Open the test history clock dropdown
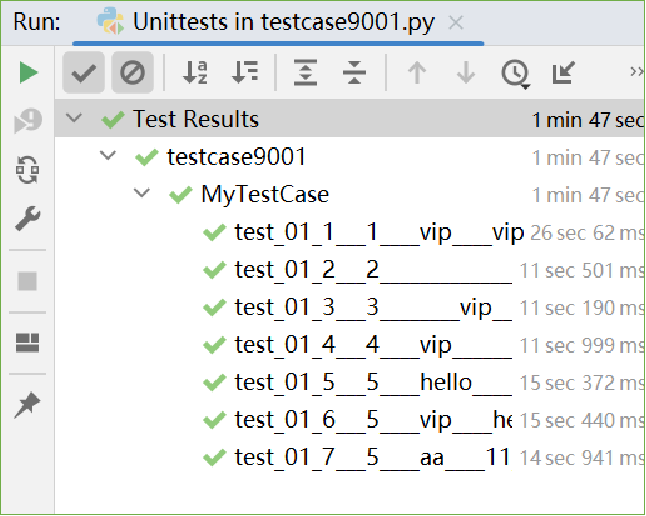646x516 pixels. coord(515,72)
